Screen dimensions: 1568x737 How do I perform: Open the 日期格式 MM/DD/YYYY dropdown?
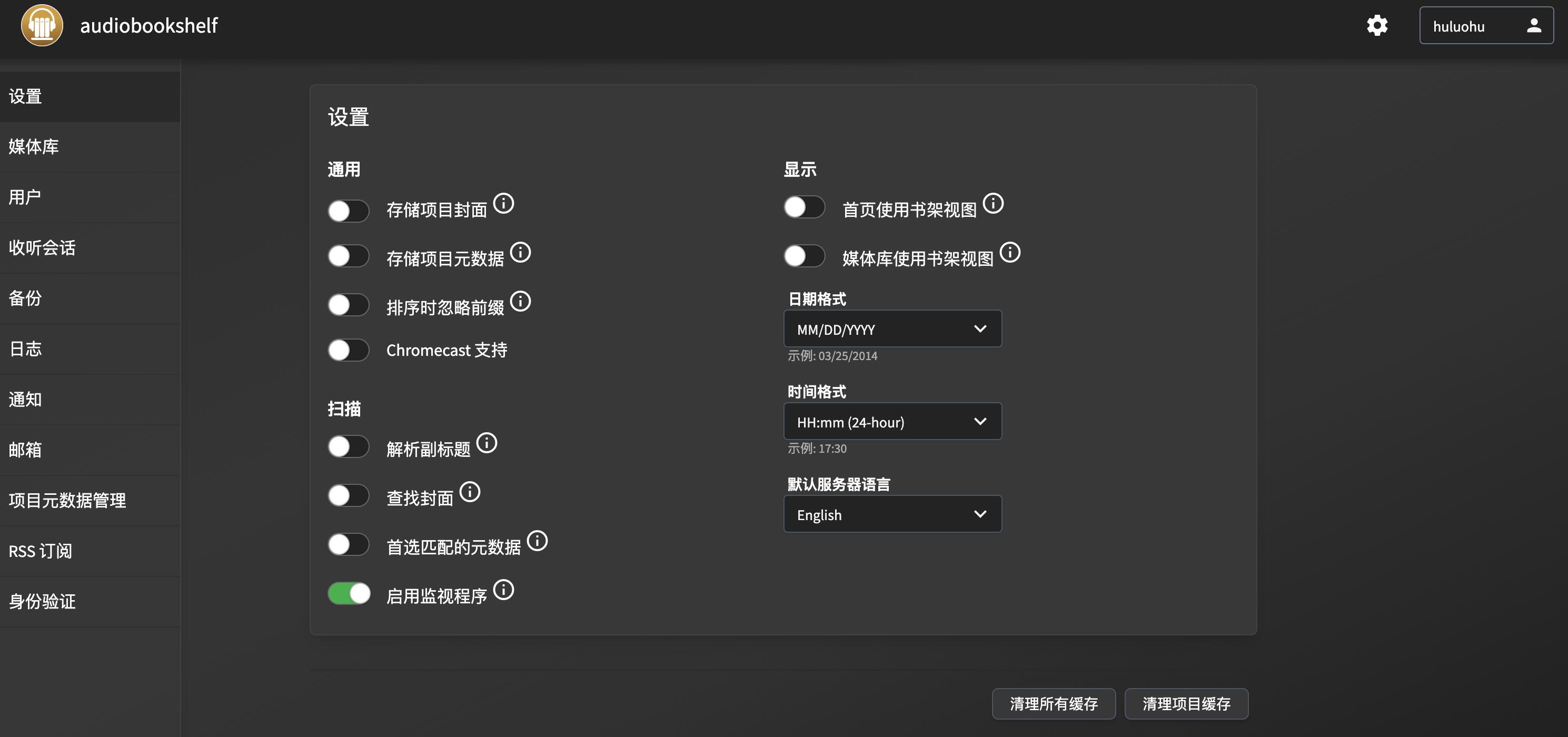(892, 328)
